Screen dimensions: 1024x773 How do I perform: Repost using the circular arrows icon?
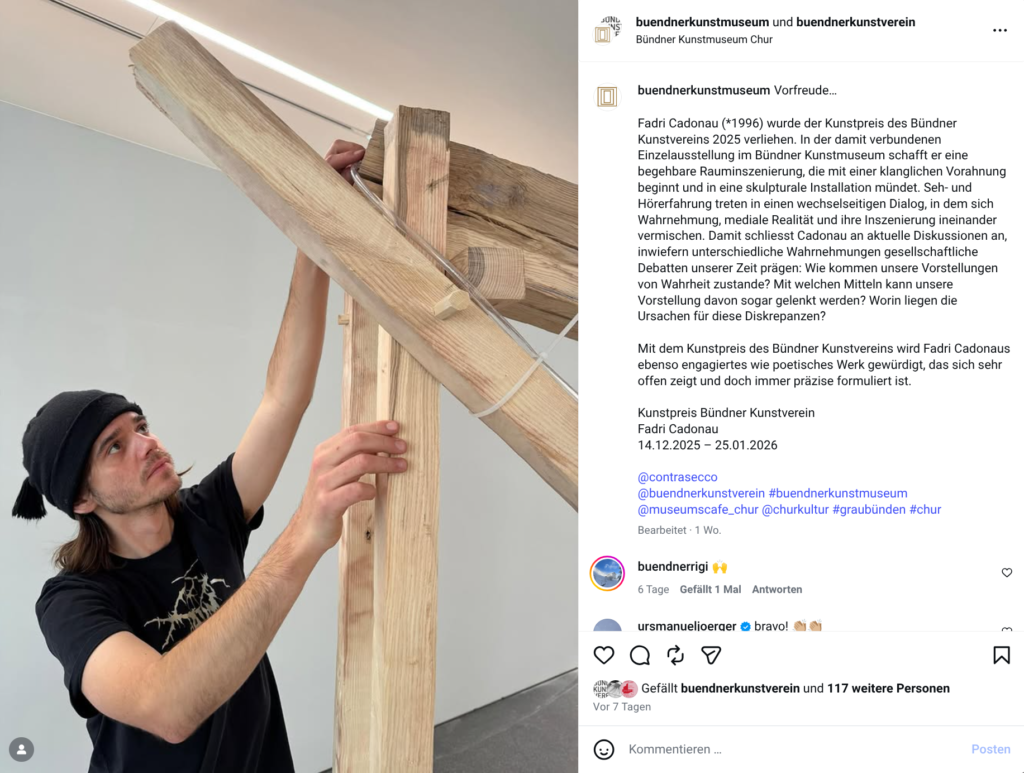click(x=675, y=655)
